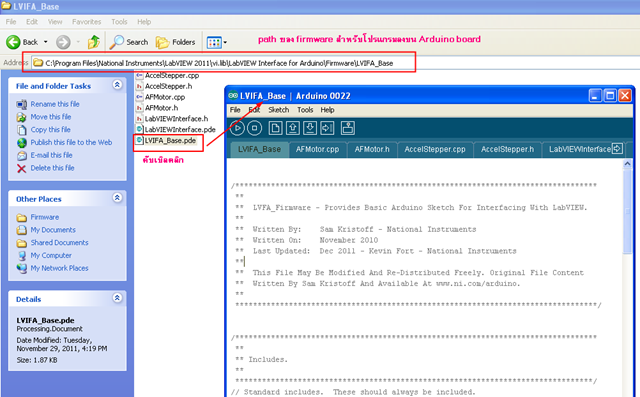Toggle the Explorer Folders pane
The height and width of the screenshot is (397, 640).
176,42
